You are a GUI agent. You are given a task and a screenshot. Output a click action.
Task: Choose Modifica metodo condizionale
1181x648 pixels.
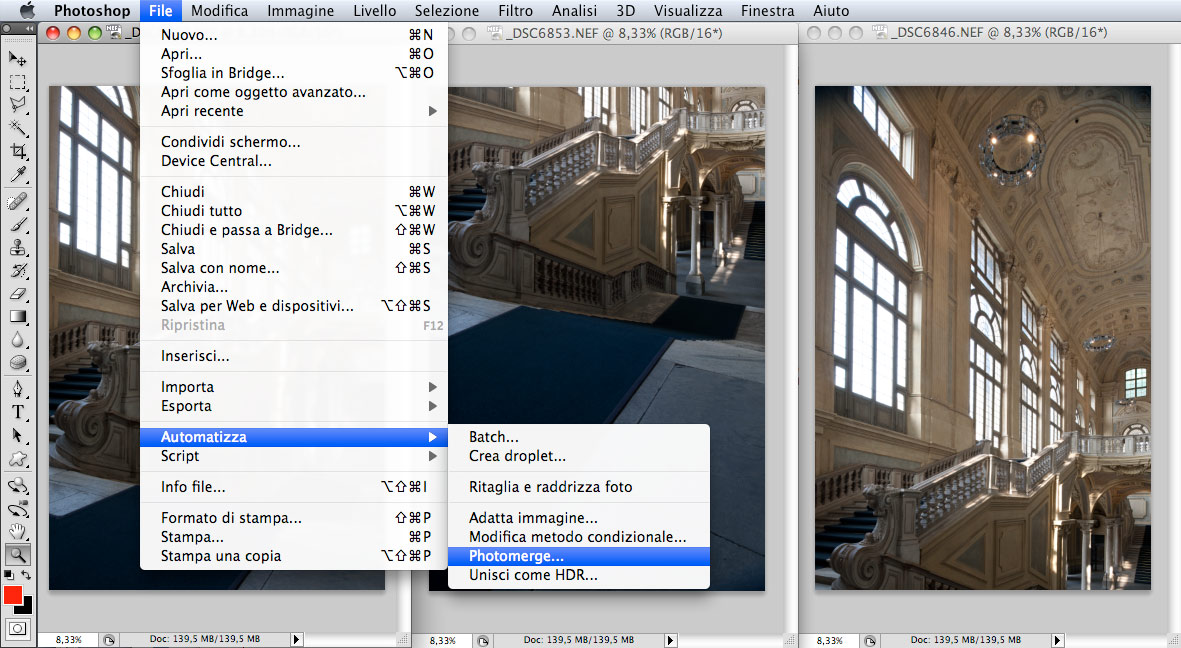tap(578, 536)
